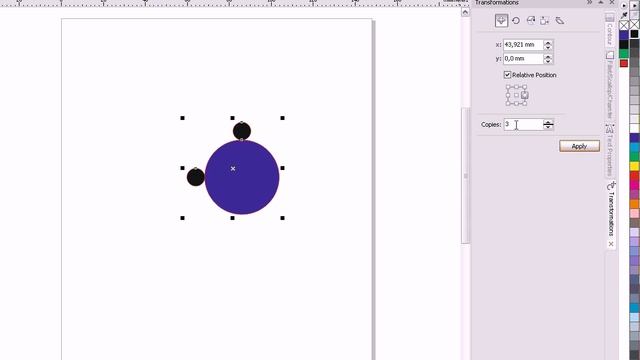This screenshot has width=640, height=360.
Task: Choose the yellow swatch in the default palette
Action: click(x=635, y=166)
